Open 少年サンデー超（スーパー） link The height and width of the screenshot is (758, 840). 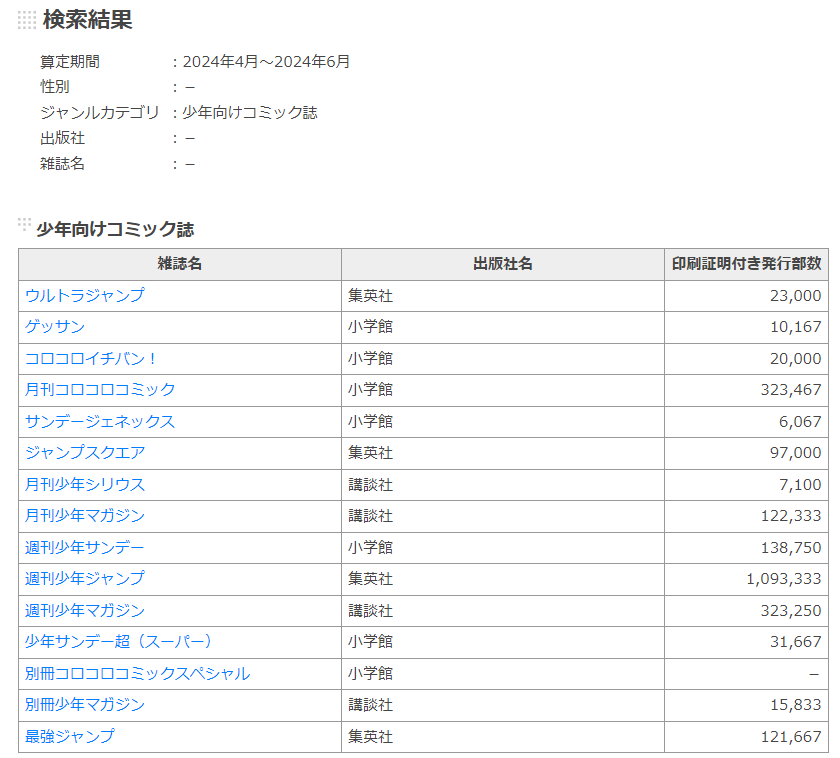coord(118,641)
